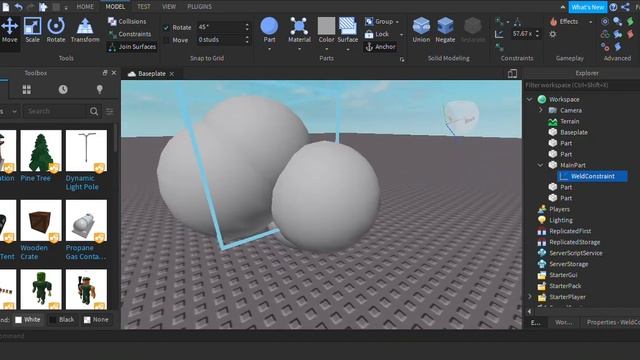Select the Wooden Crate thumbnail

41,221
